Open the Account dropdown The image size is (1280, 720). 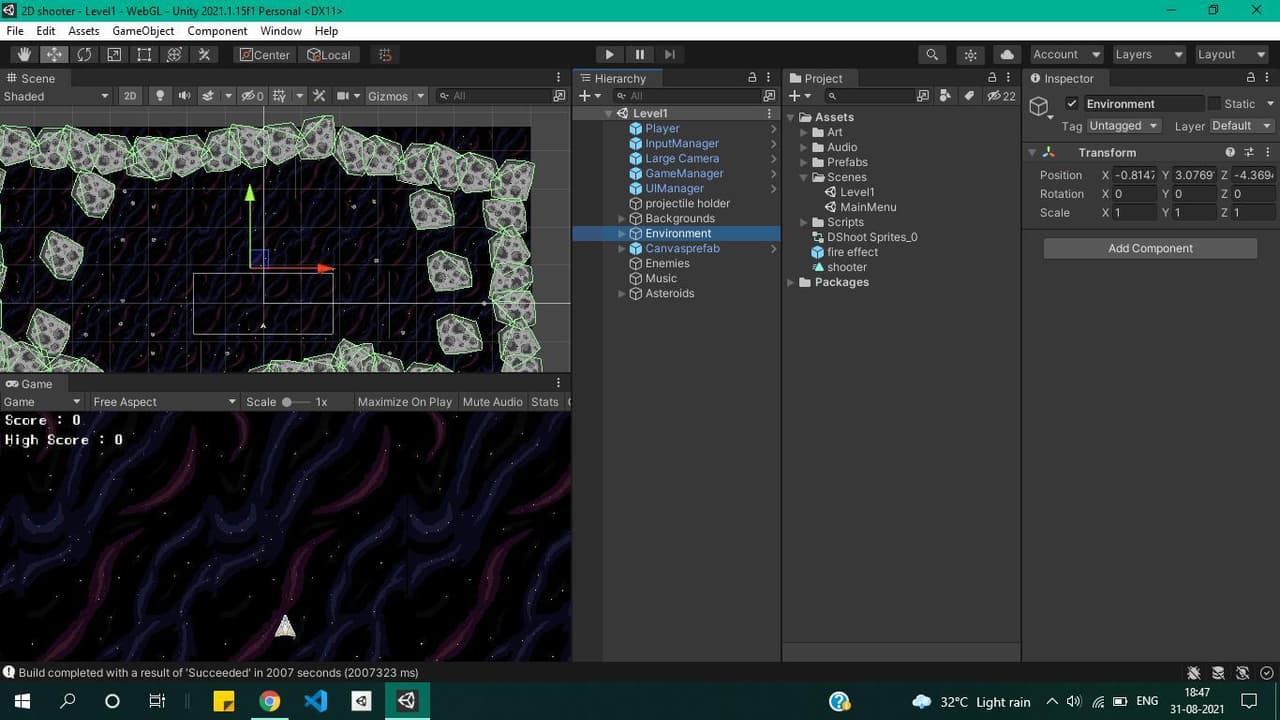[x=1066, y=55]
